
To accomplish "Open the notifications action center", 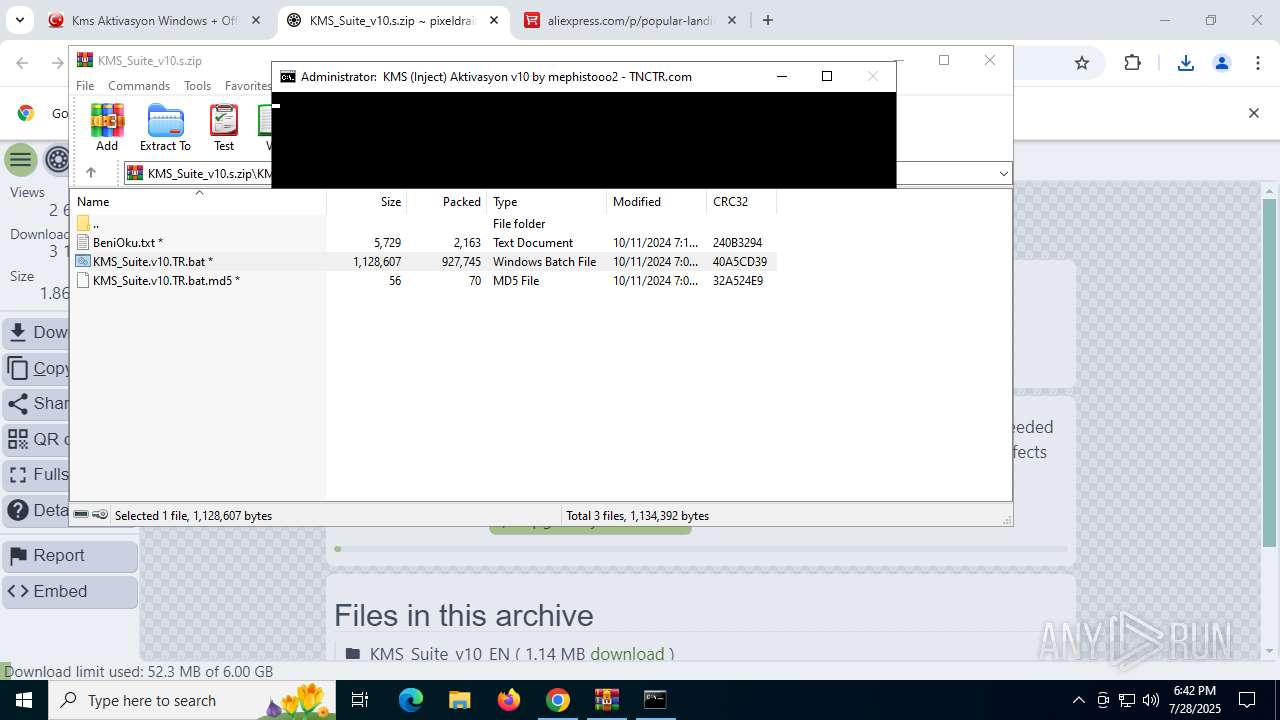I will pos(1247,700).
